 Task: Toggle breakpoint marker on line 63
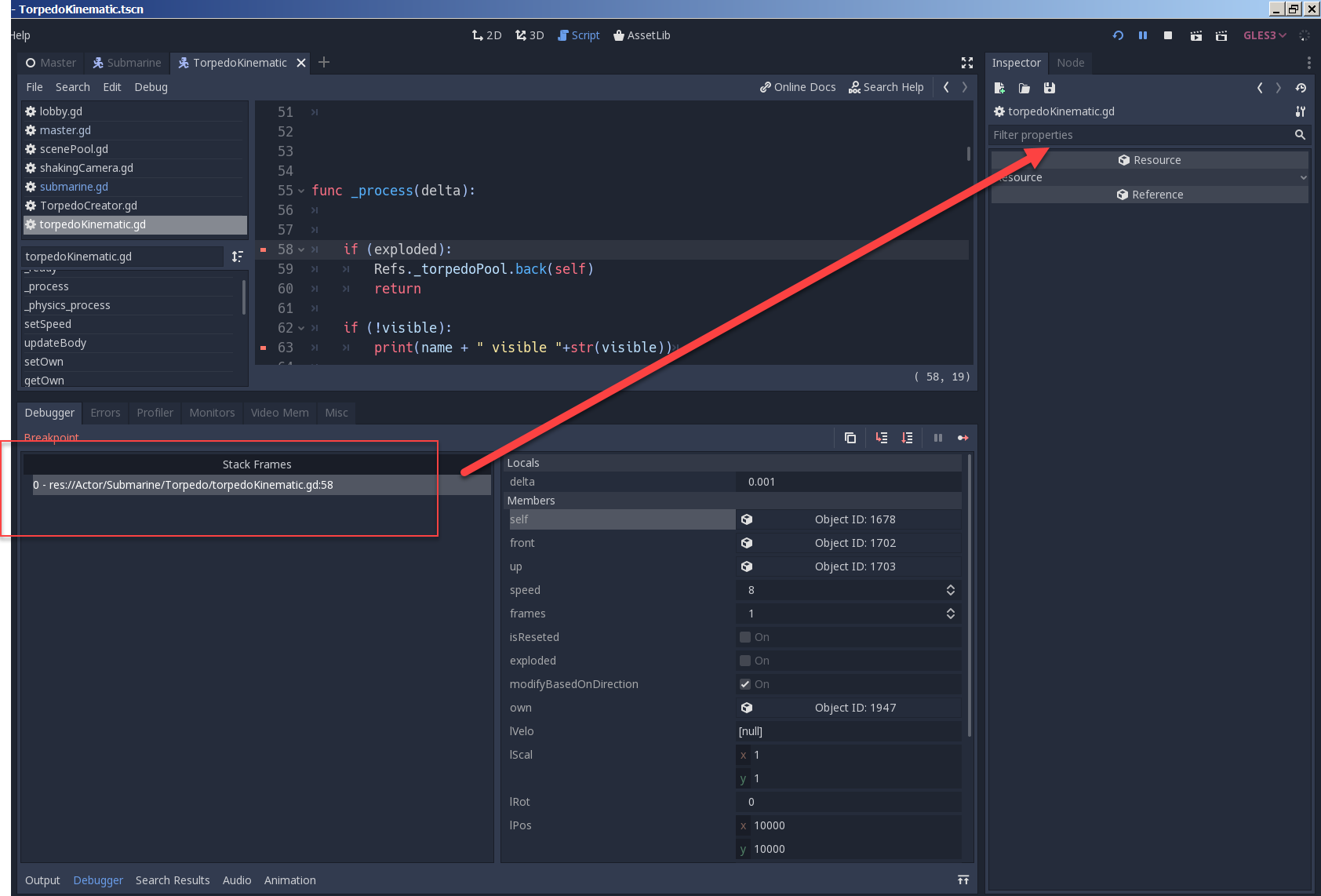[x=264, y=348]
